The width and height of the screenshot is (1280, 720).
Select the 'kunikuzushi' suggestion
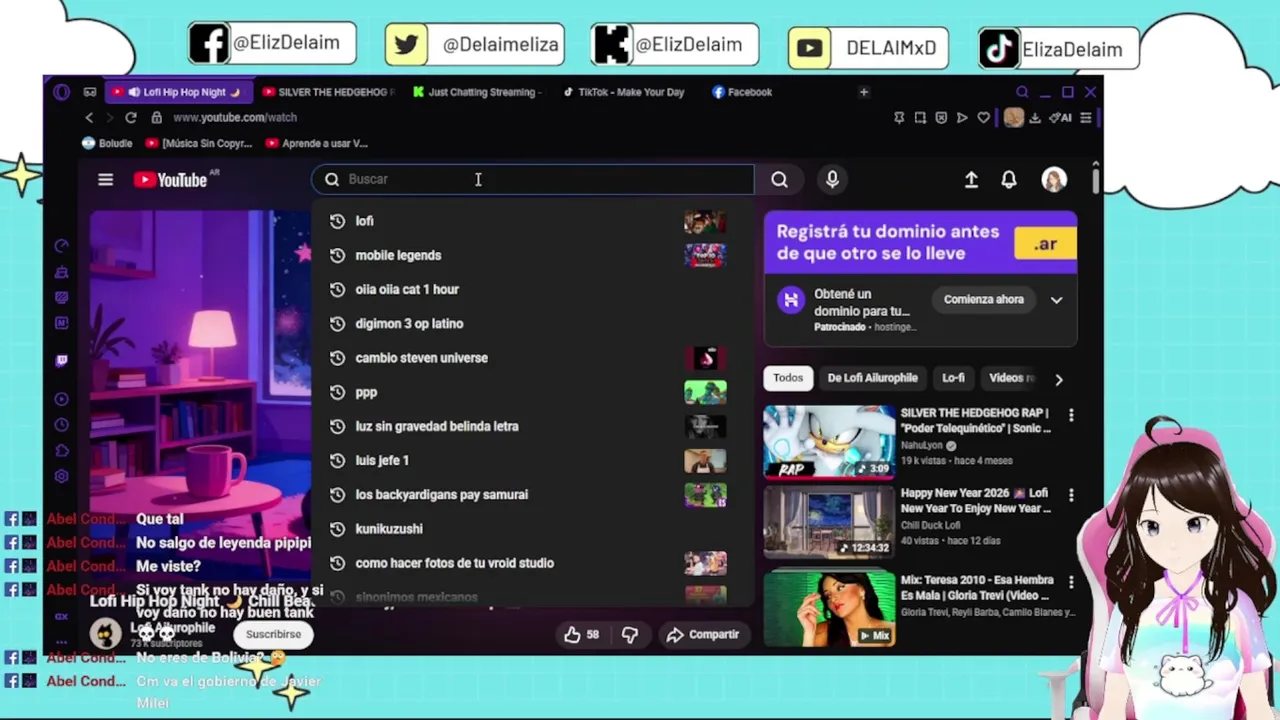(532, 529)
